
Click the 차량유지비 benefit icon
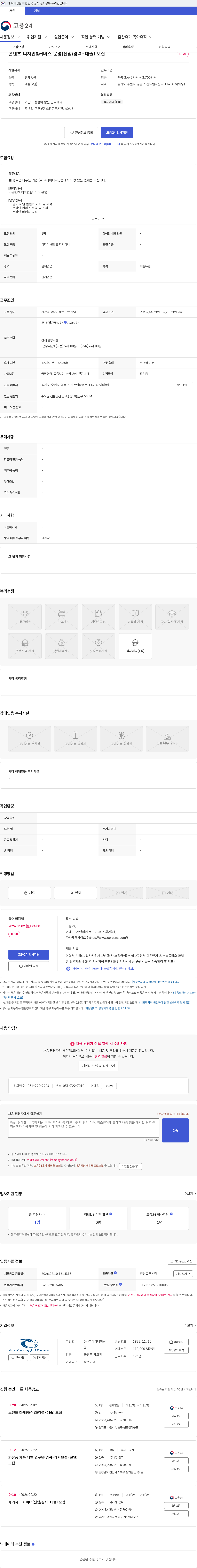[98, 617]
